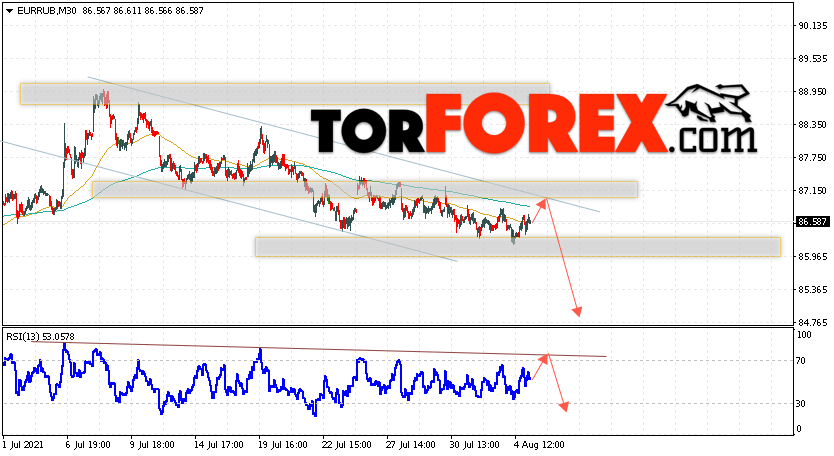Click the 86.587 close value in header
This screenshot has height=456, width=834.
pos(189,11)
